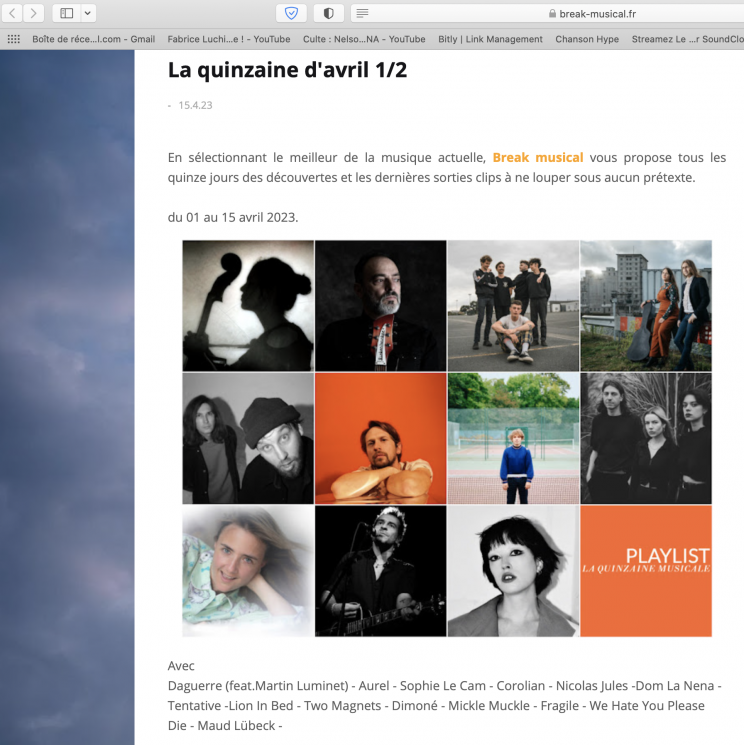Open the Culte Nelso YouTube bookmark
The width and height of the screenshot is (744, 745).
click(364, 39)
